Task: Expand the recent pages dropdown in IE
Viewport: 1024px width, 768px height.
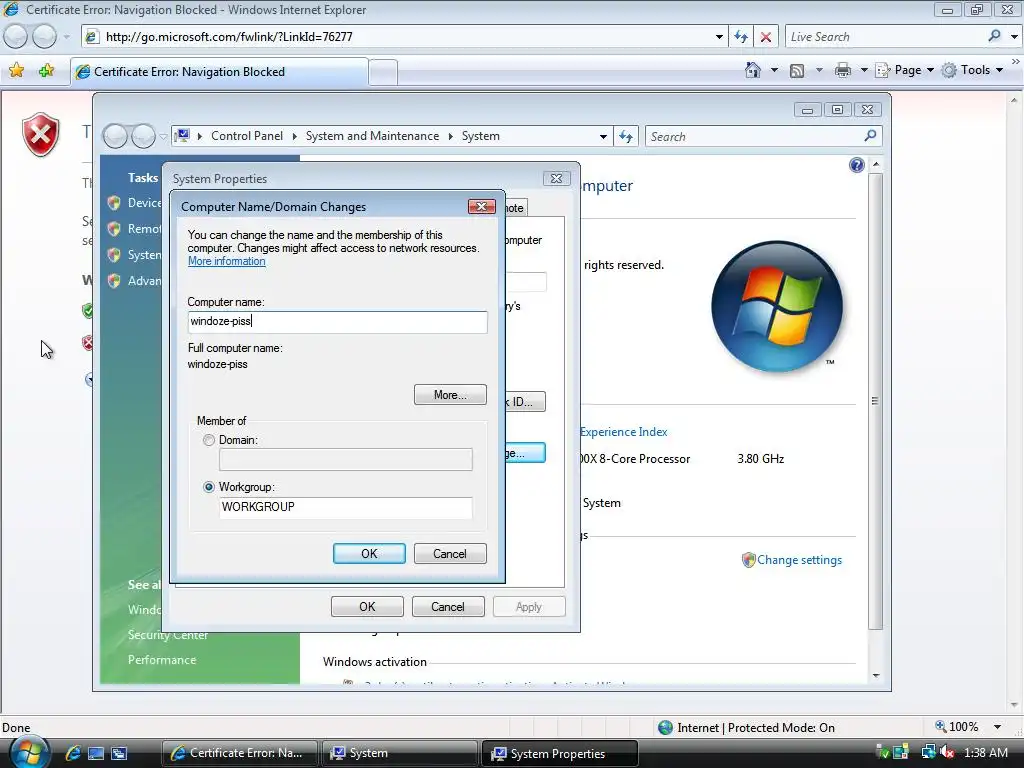Action: pos(66,37)
